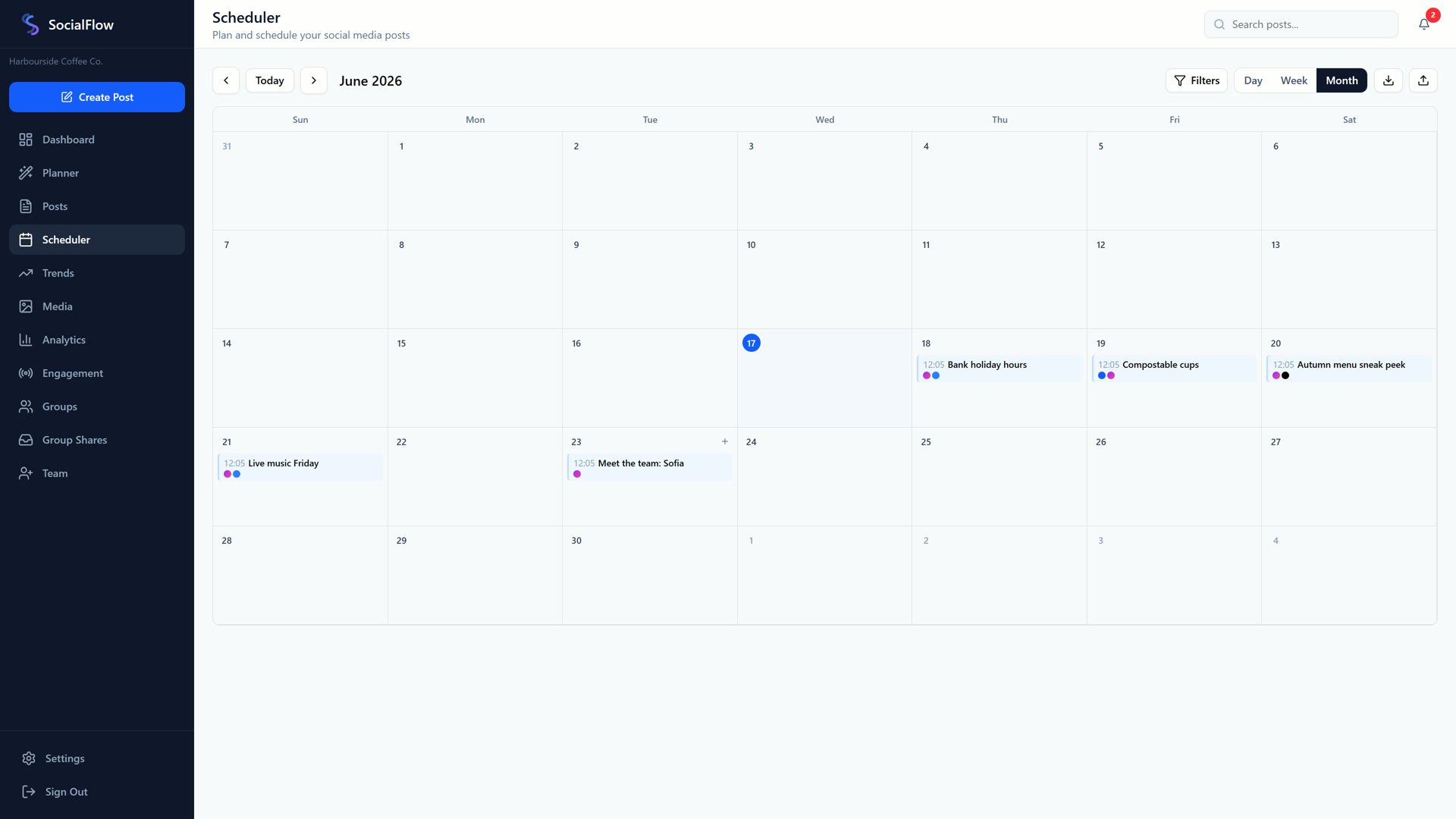Image resolution: width=1456 pixels, height=819 pixels.
Task: Open Trends in sidebar
Action: (97, 273)
